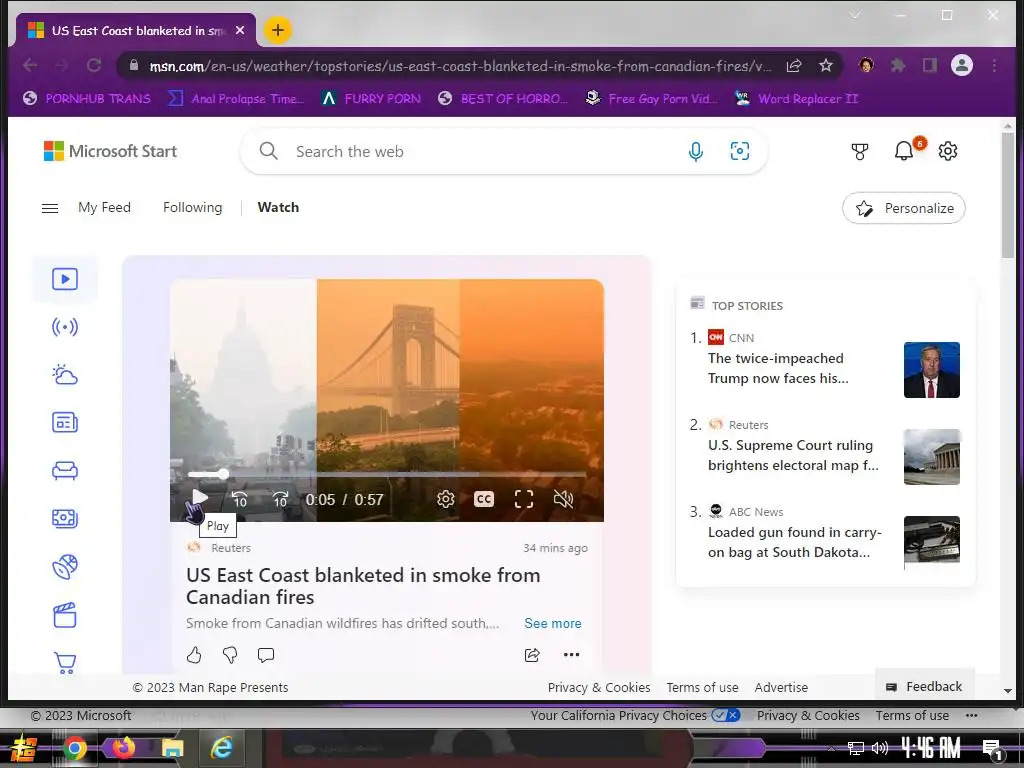Viewport: 1024px width, 768px height.
Task: Close the US East Coast tab
Action: point(240,30)
